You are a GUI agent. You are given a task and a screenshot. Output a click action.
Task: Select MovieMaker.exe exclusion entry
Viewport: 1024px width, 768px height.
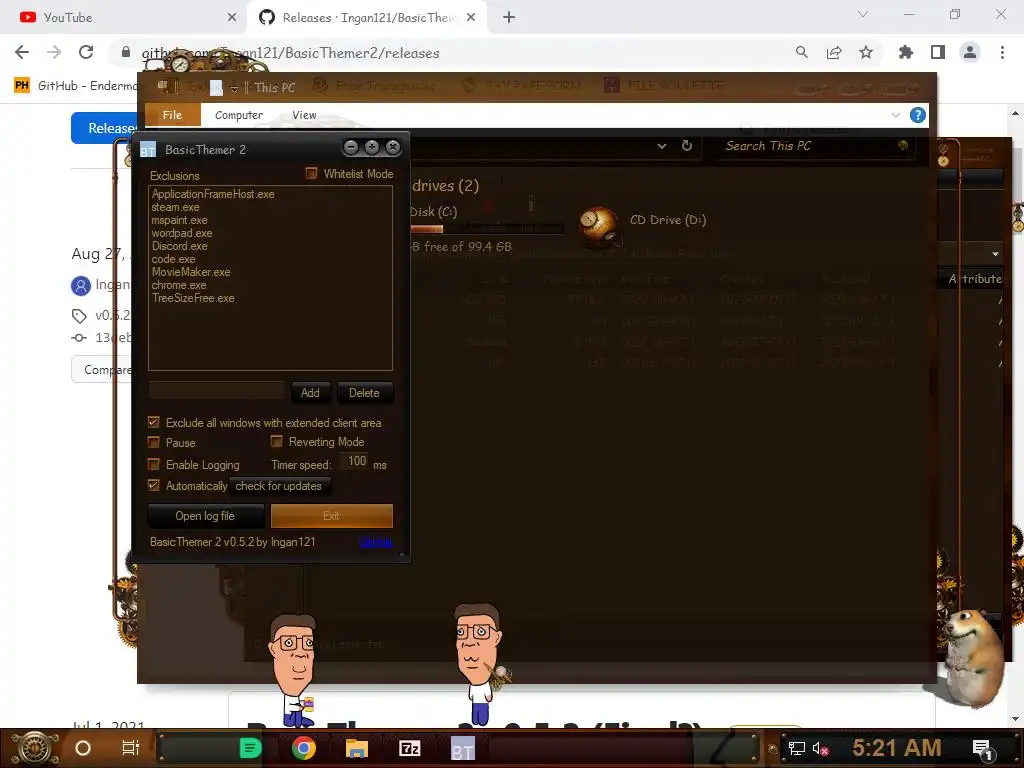coord(191,272)
